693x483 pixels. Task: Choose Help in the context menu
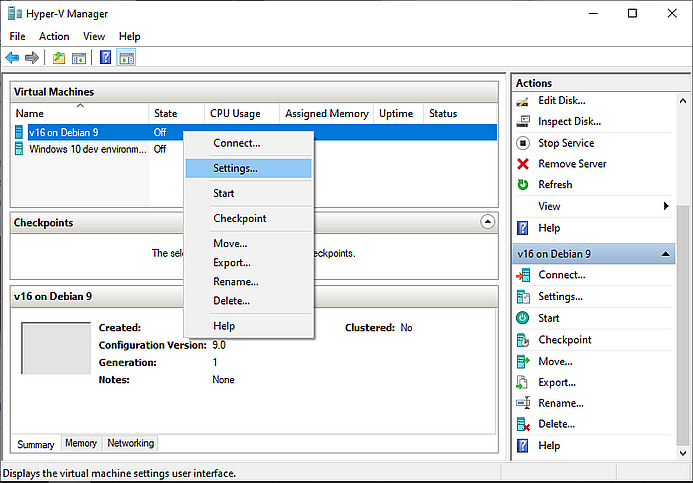[x=248, y=326]
